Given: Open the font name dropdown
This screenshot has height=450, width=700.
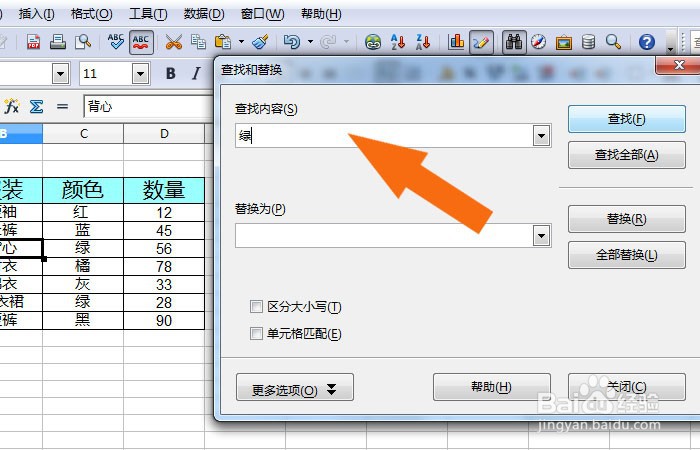Looking at the screenshot, I should tap(60, 74).
